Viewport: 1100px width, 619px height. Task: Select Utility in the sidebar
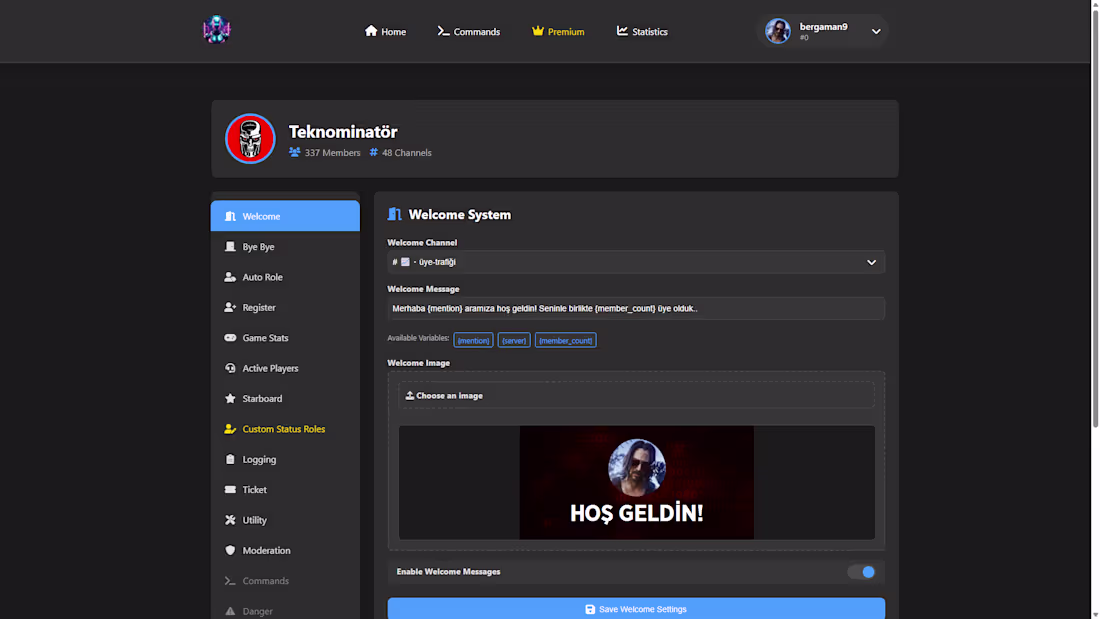(x=286, y=520)
